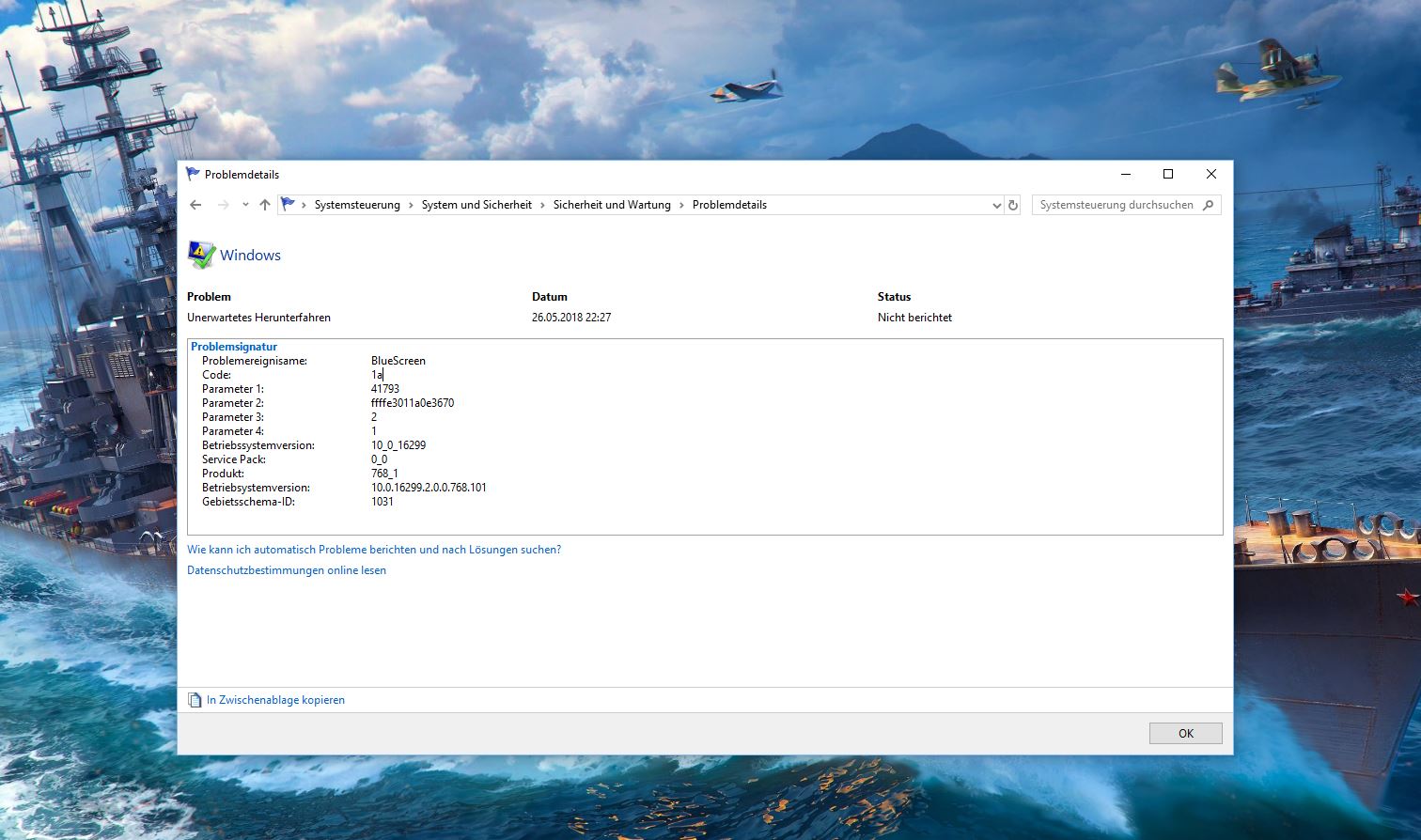Expand chevron after System und Sicherheit
1421x840 pixels.
pyautogui.click(x=542, y=205)
